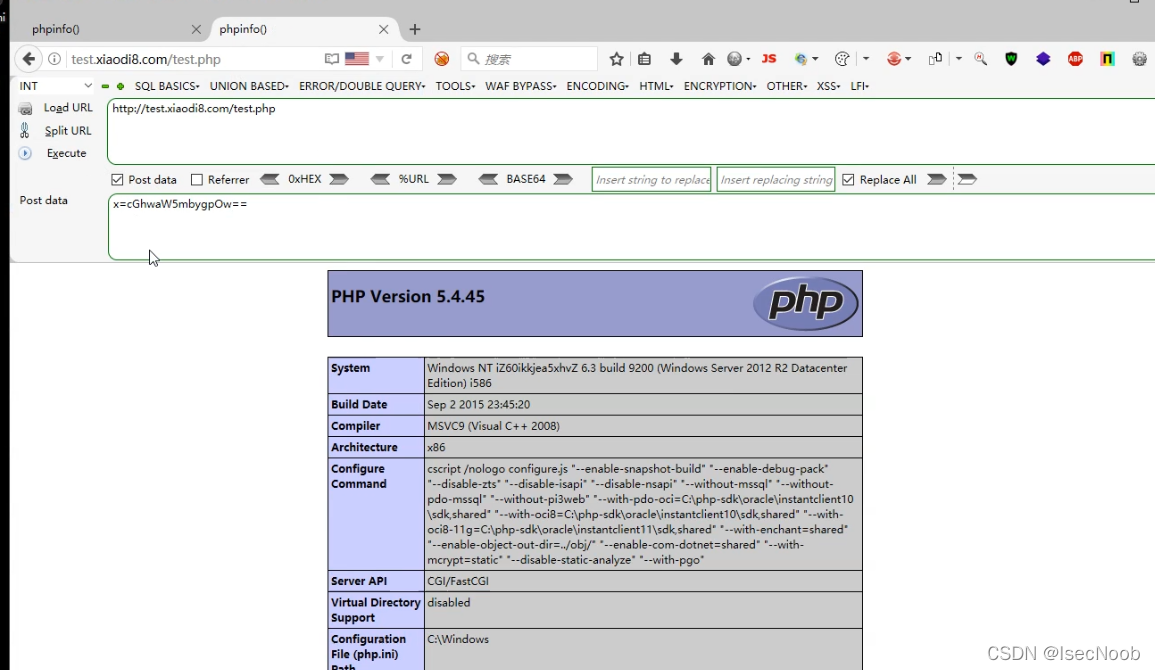This screenshot has width=1155, height=670.
Task: Focus the Insert string to replace field
Action: tap(652, 180)
